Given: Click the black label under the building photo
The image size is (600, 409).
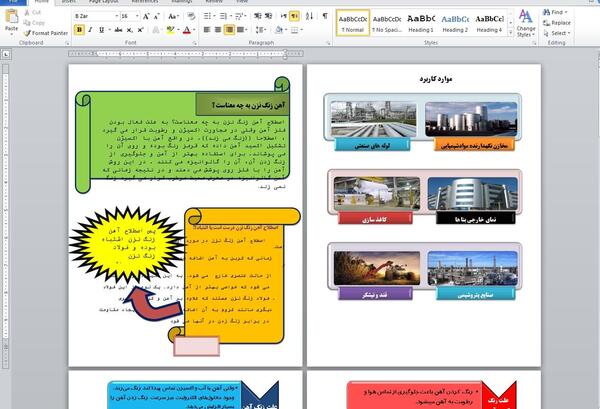Looking at the screenshot, I should (x=476, y=219).
